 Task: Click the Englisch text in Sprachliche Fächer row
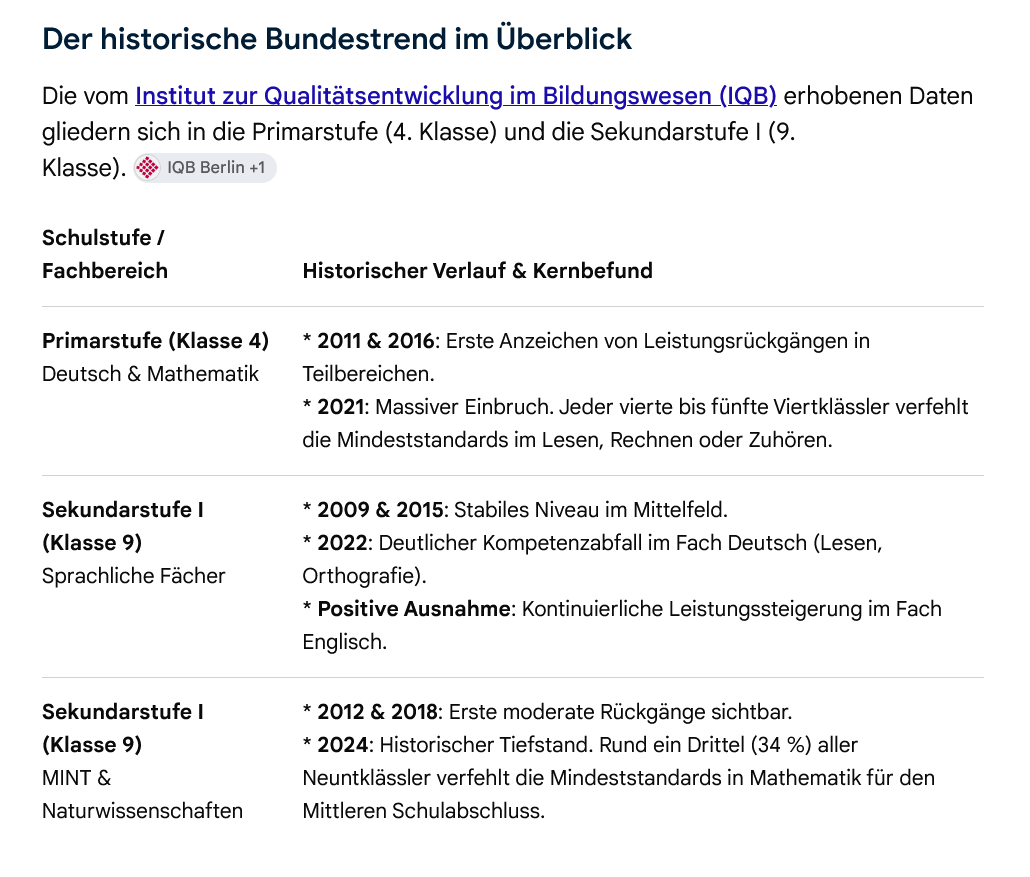click(344, 642)
